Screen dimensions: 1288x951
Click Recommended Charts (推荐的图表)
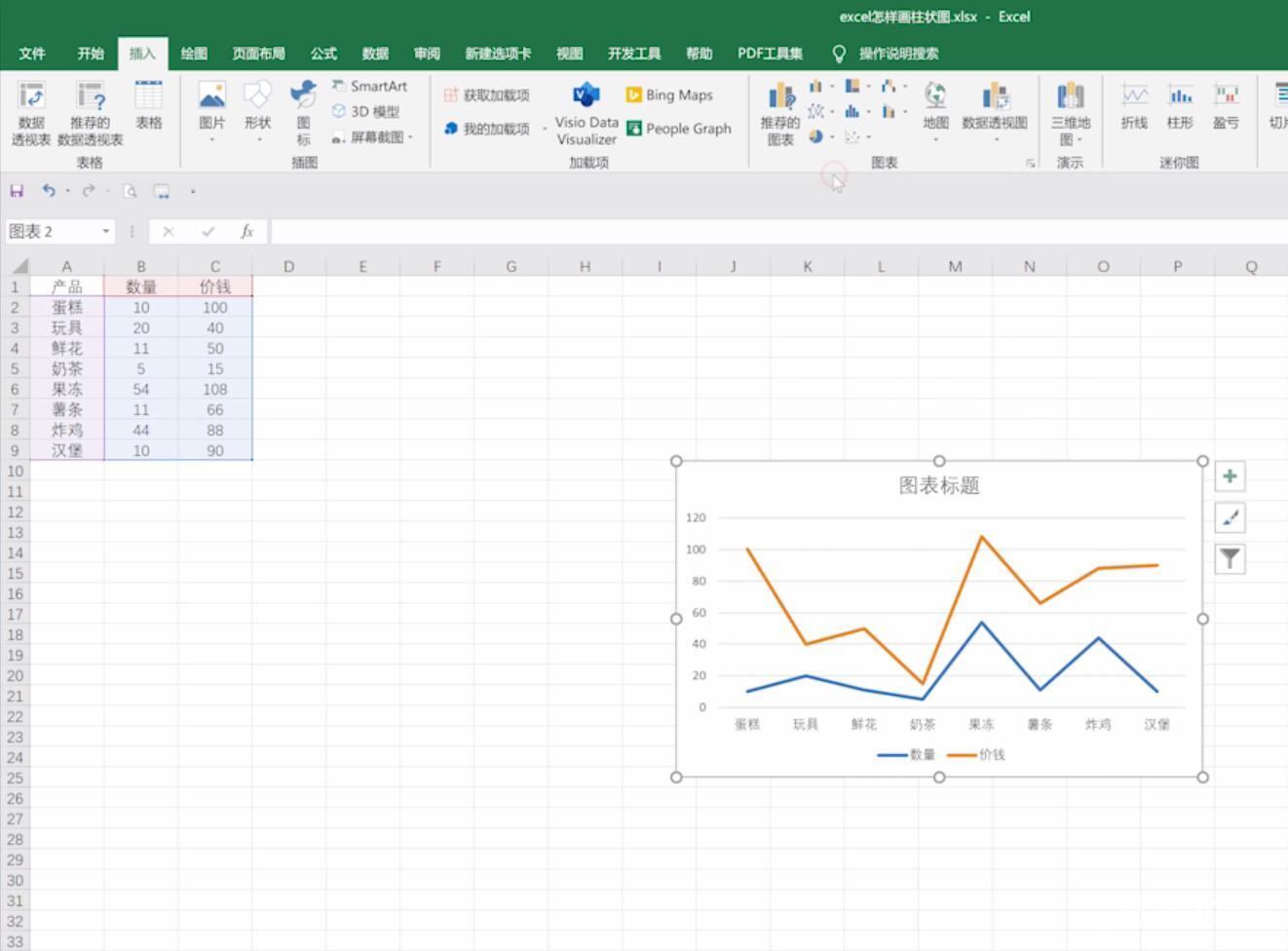(x=779, y=113)
